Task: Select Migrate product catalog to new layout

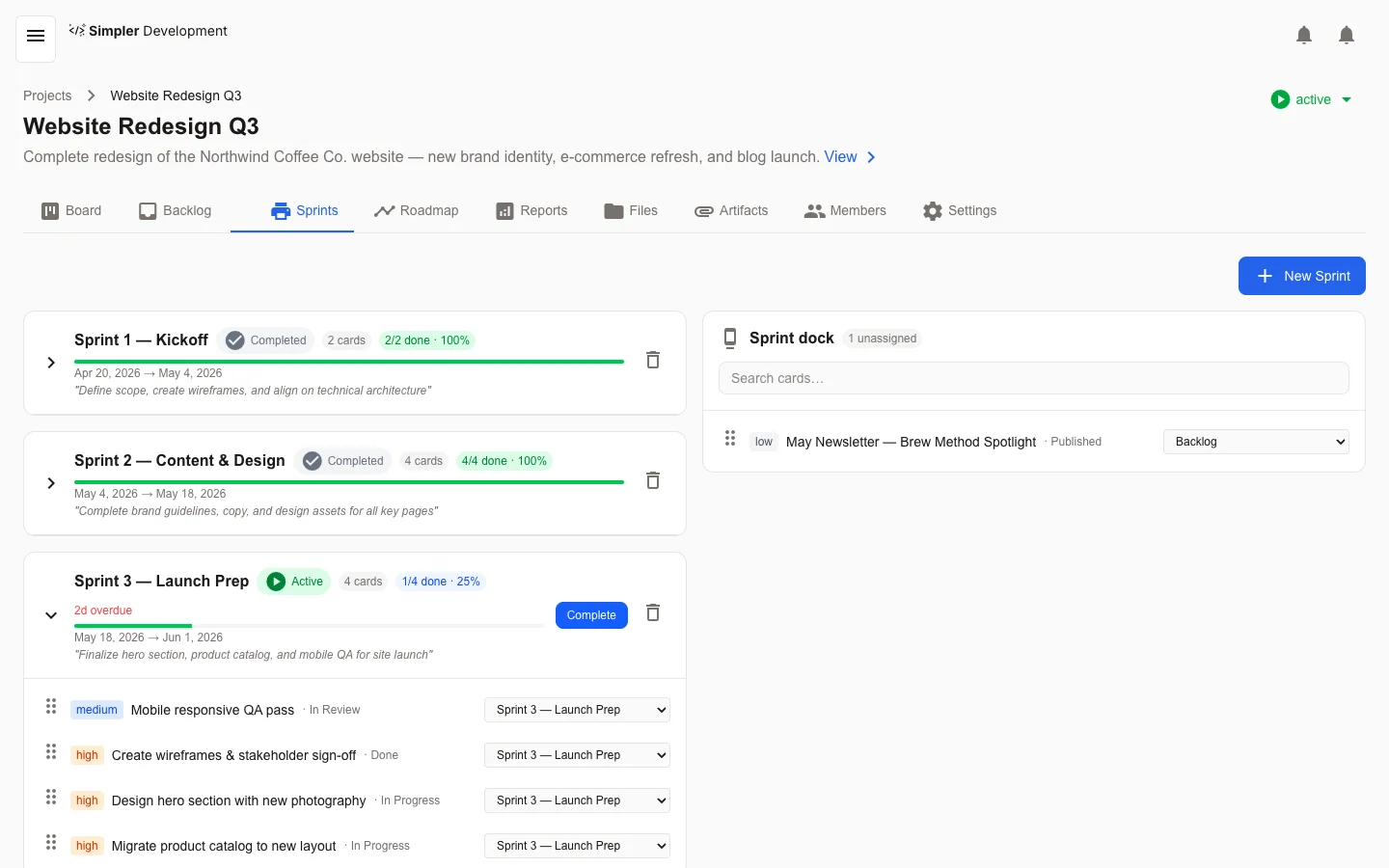Action: tap(224, 846)
